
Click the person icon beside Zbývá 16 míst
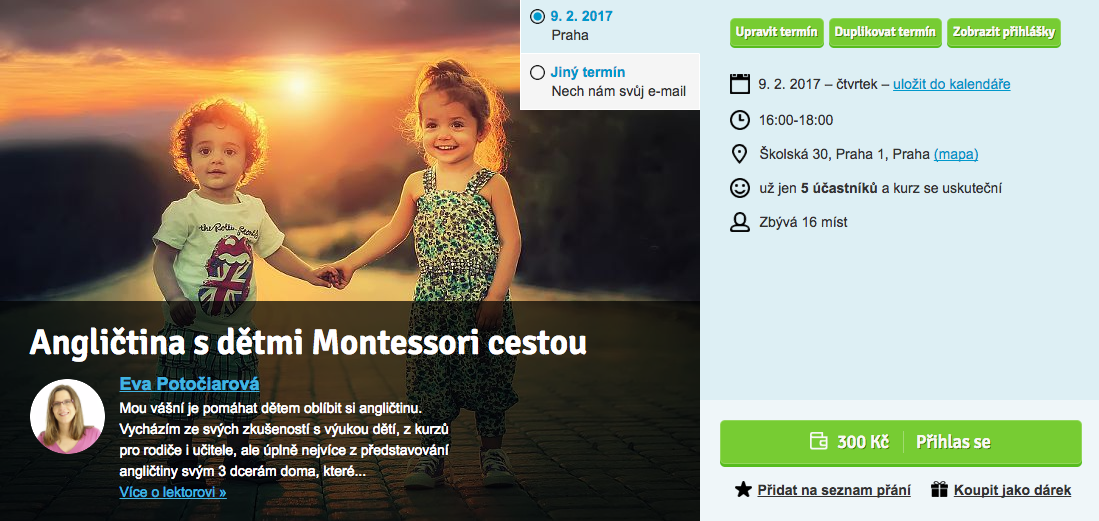(x=739, y=222)
